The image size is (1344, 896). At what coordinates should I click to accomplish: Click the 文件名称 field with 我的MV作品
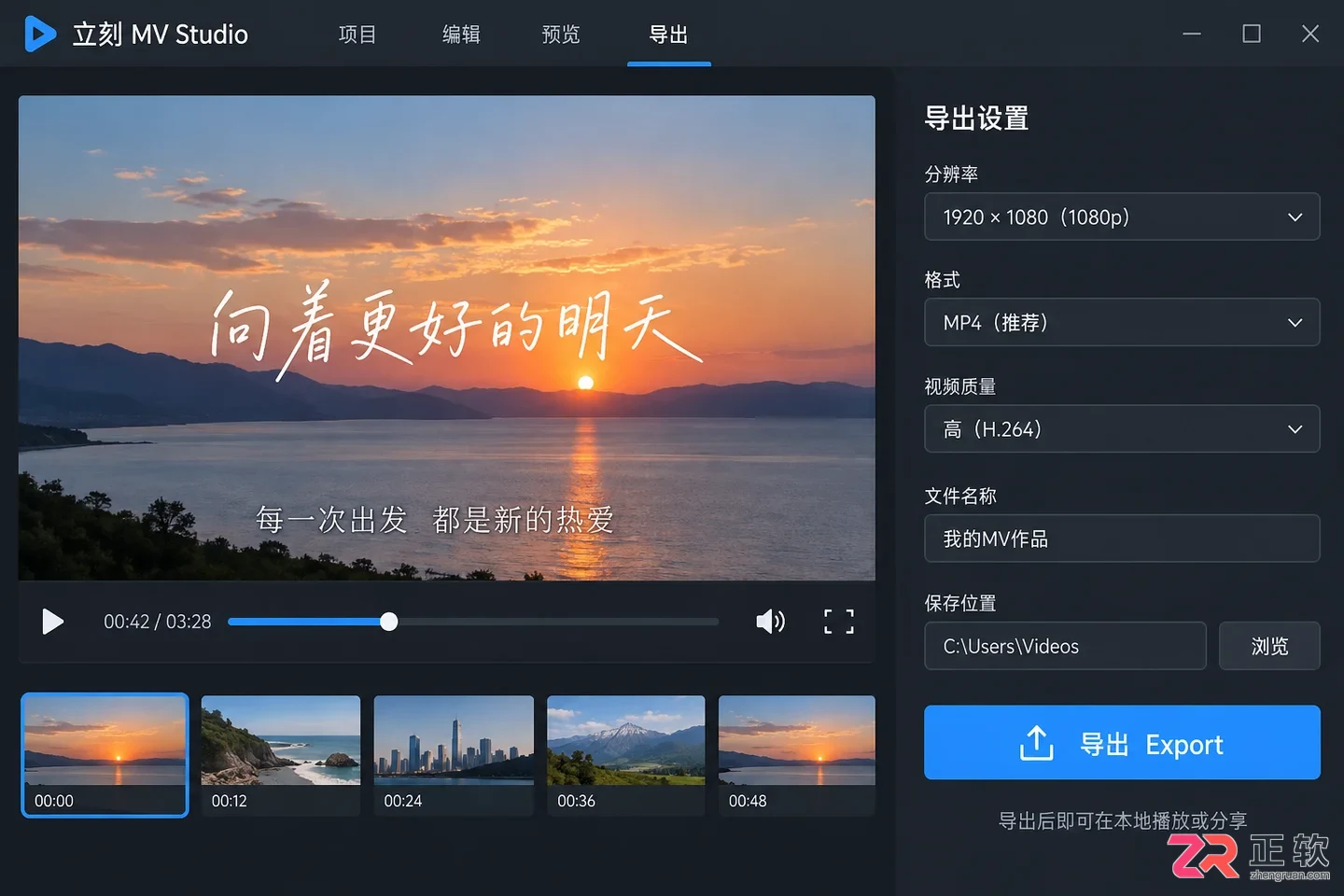tap(1122, 539)
